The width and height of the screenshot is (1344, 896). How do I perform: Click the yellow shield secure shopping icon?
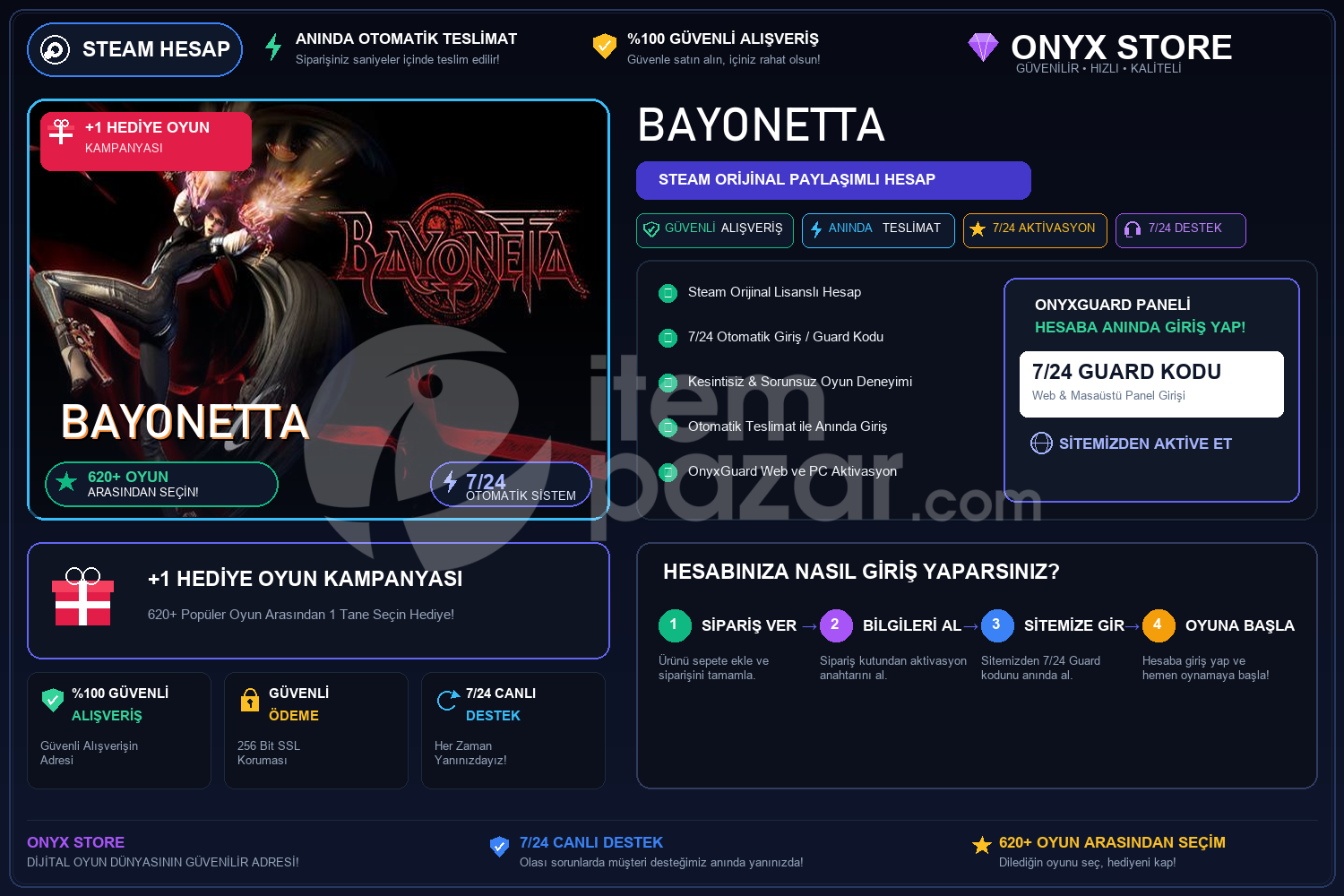pos(605,46)
